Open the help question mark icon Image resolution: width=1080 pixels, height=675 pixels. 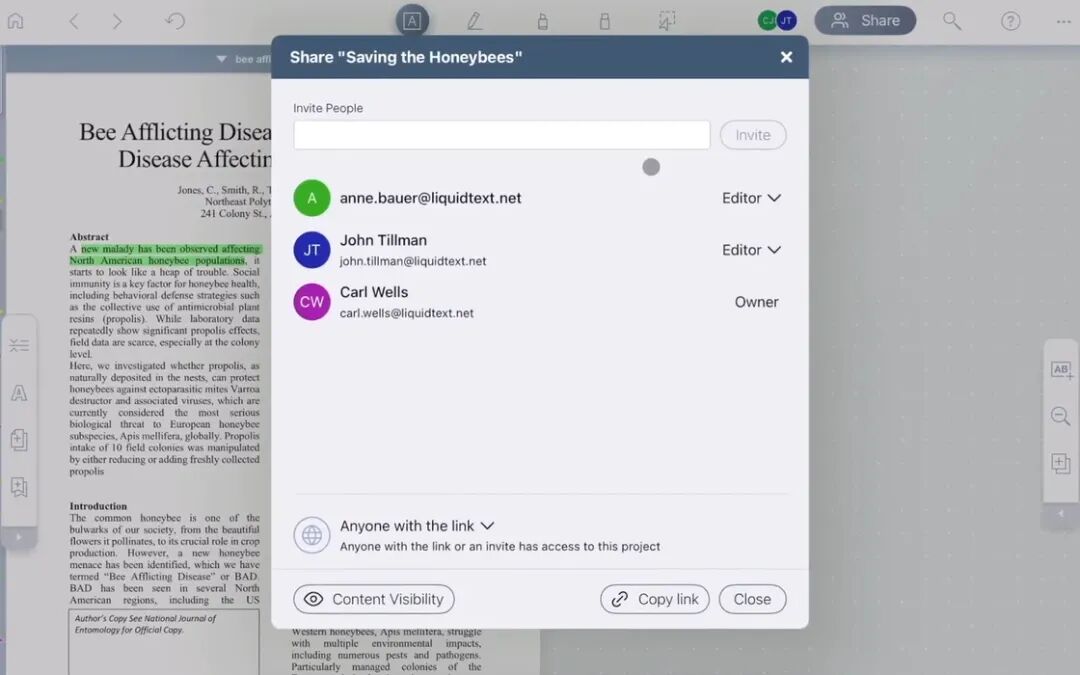(1010, 21)
